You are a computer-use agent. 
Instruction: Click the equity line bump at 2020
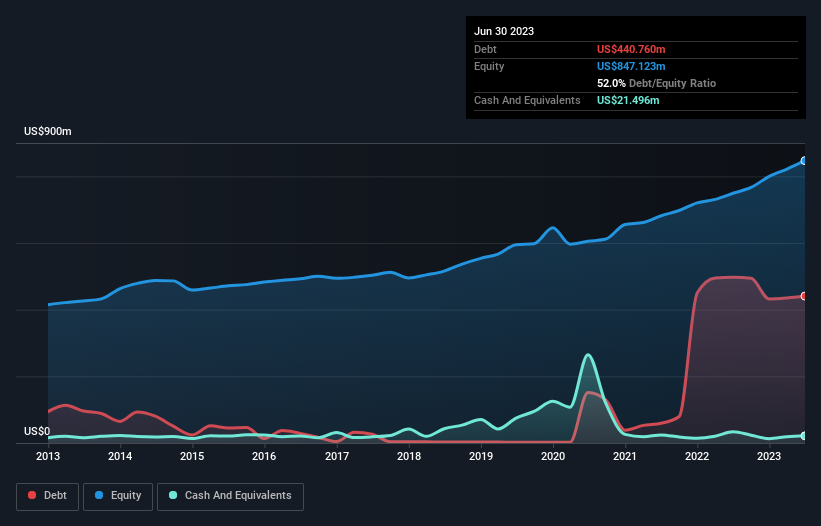pyautogui.click(x=552, y=228)
